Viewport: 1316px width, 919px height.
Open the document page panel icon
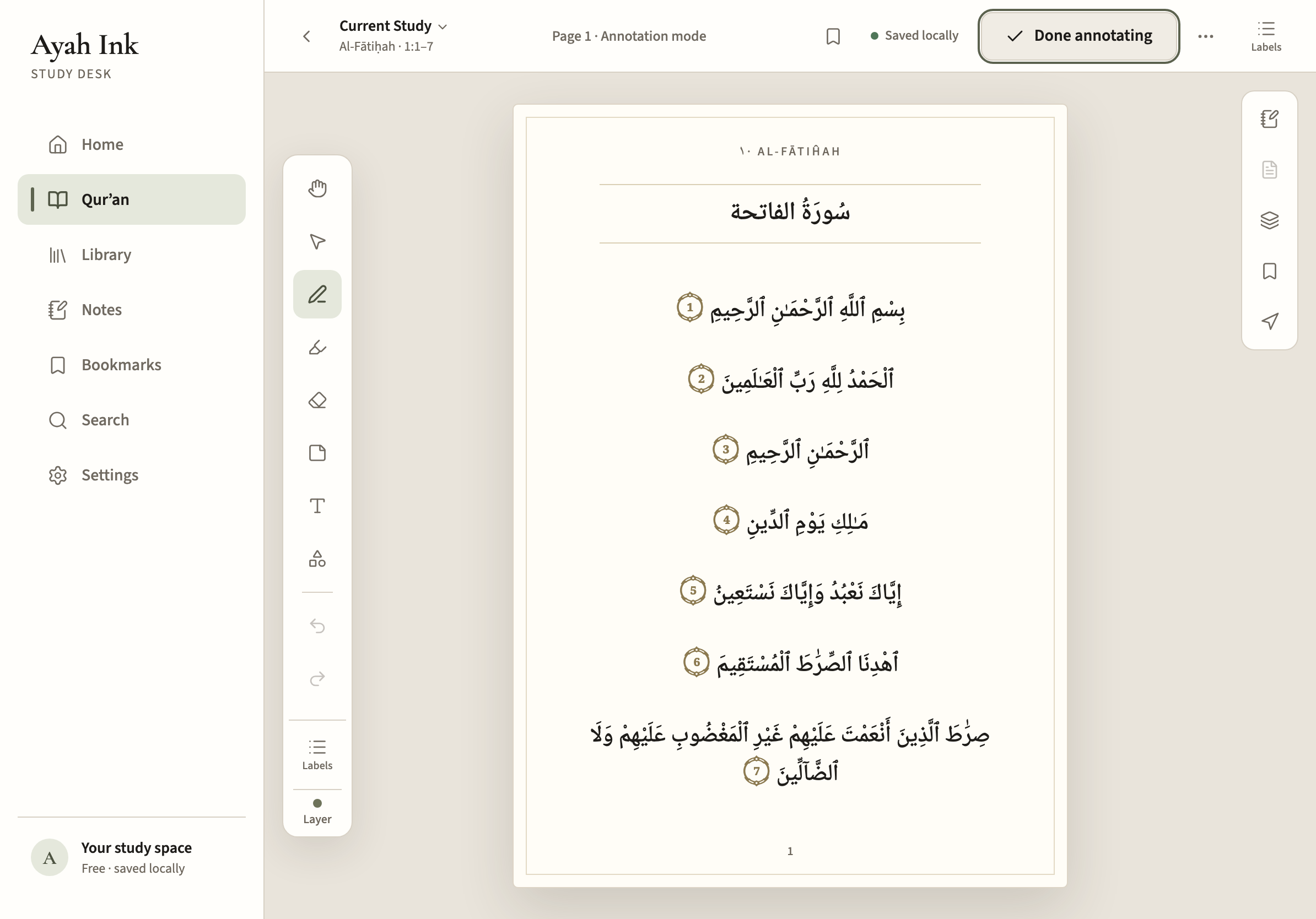[1269, 170]
